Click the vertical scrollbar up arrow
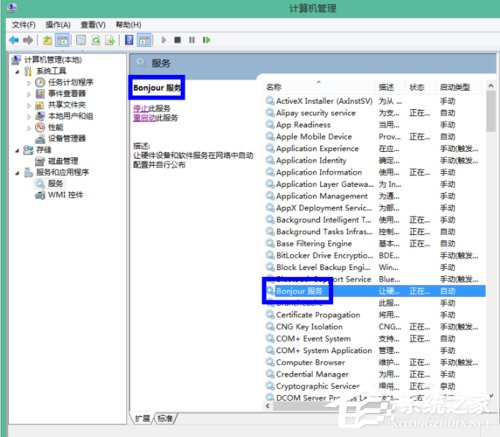Screen dimensions: 500x437 (491, 86)
